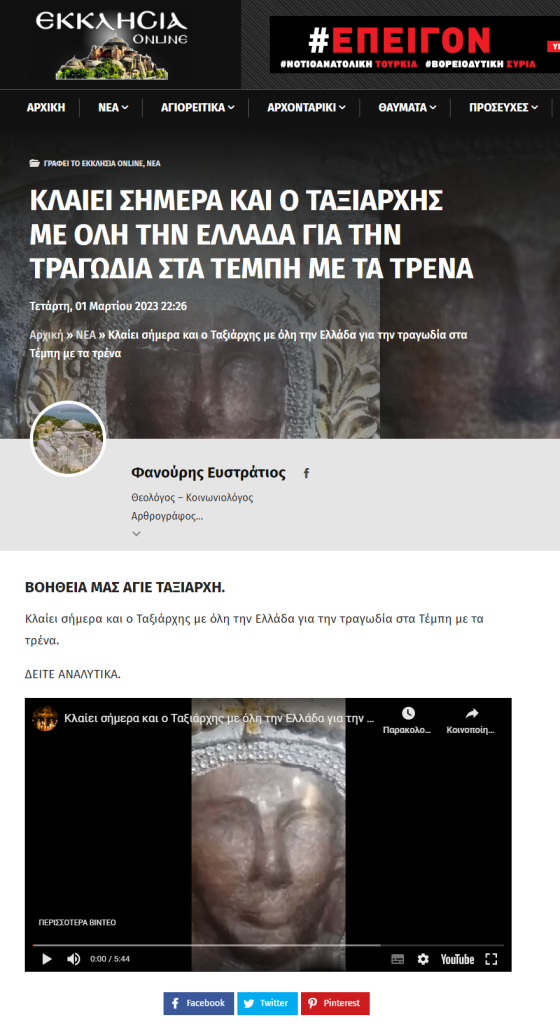
Task: Mute the video volume speaker icon
Action: pos(74,959)
